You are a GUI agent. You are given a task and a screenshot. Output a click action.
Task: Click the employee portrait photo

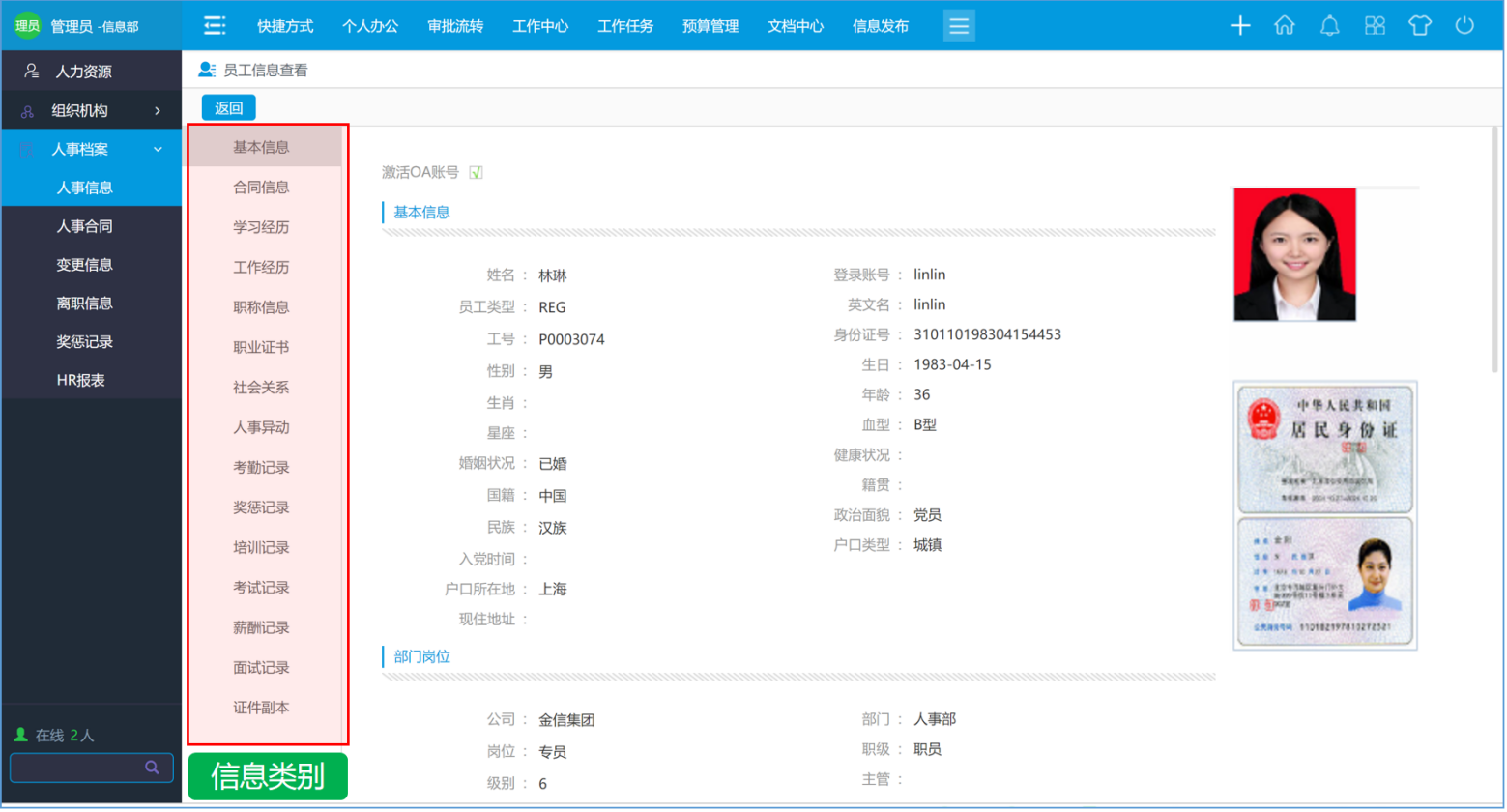(1294, 255)
